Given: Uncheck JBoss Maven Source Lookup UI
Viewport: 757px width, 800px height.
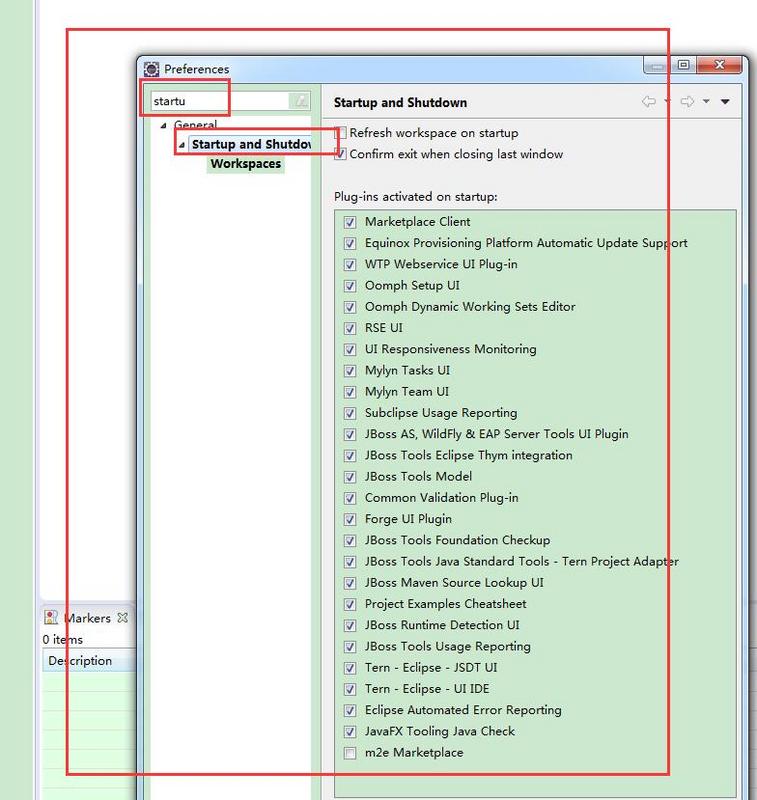Looking at the screenshot, I should 350,583.
